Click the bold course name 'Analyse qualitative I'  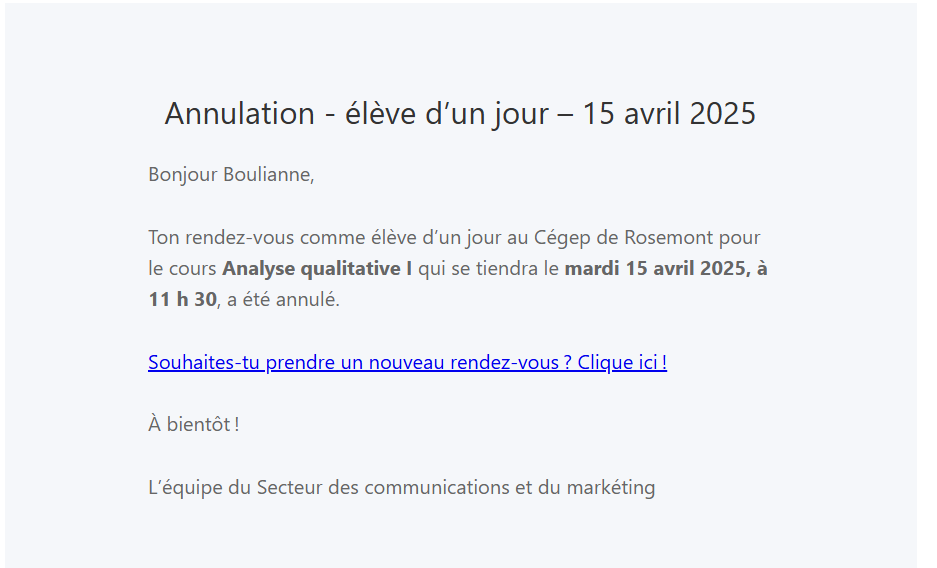coord(317,269)
